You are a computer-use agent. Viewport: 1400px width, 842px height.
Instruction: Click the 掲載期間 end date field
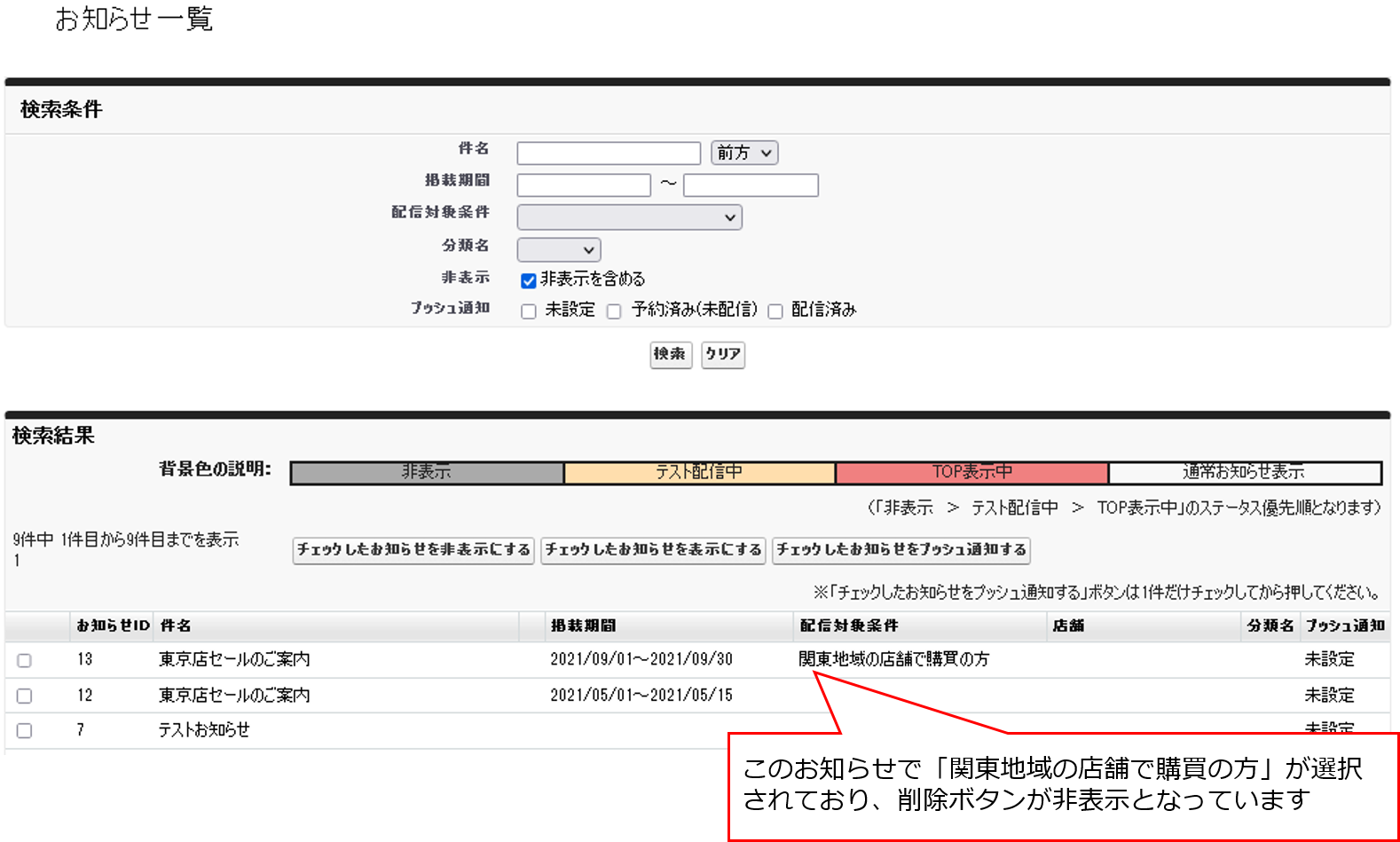(x=751, y=185)
